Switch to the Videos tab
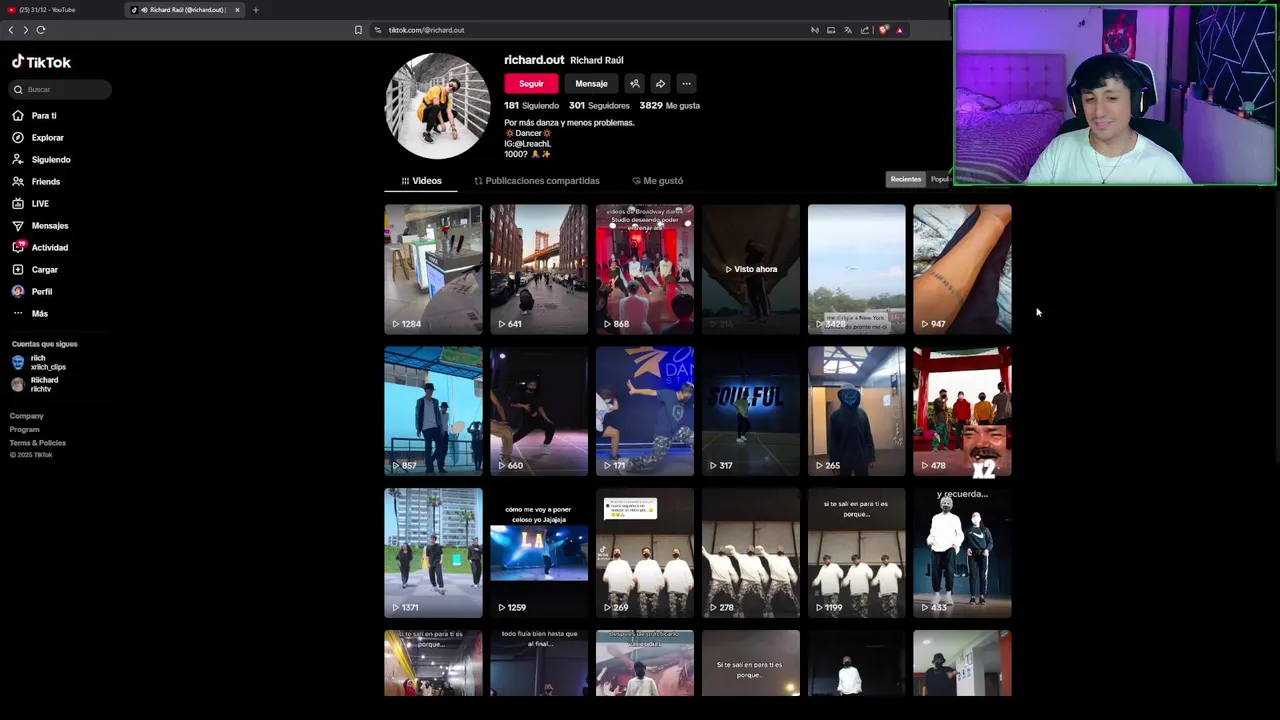 (x=421, y=181)
